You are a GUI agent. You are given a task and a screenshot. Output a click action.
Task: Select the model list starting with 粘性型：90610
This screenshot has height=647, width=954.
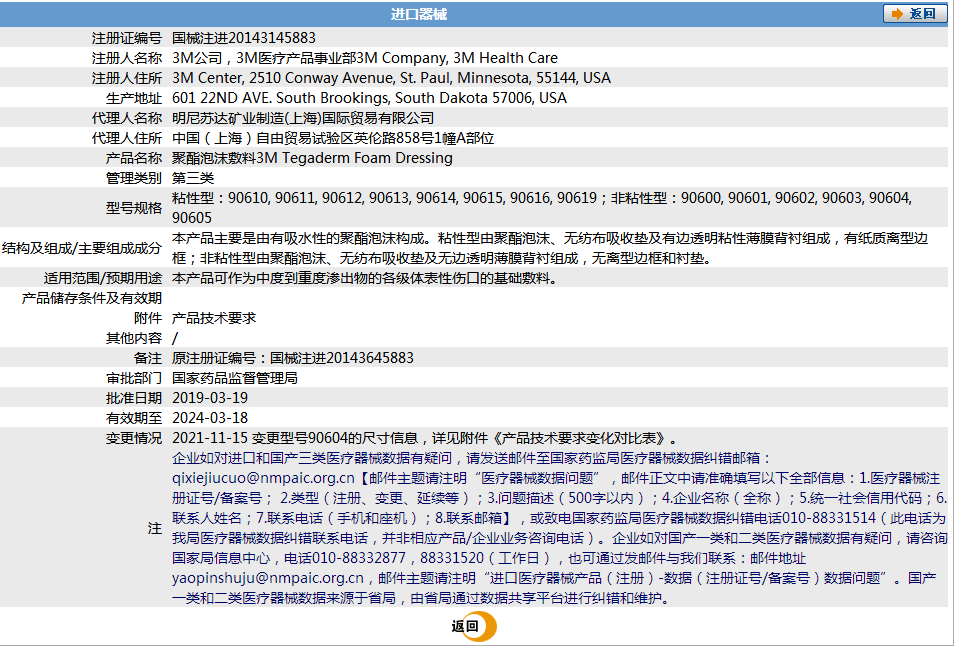click(x=542, y=208)
